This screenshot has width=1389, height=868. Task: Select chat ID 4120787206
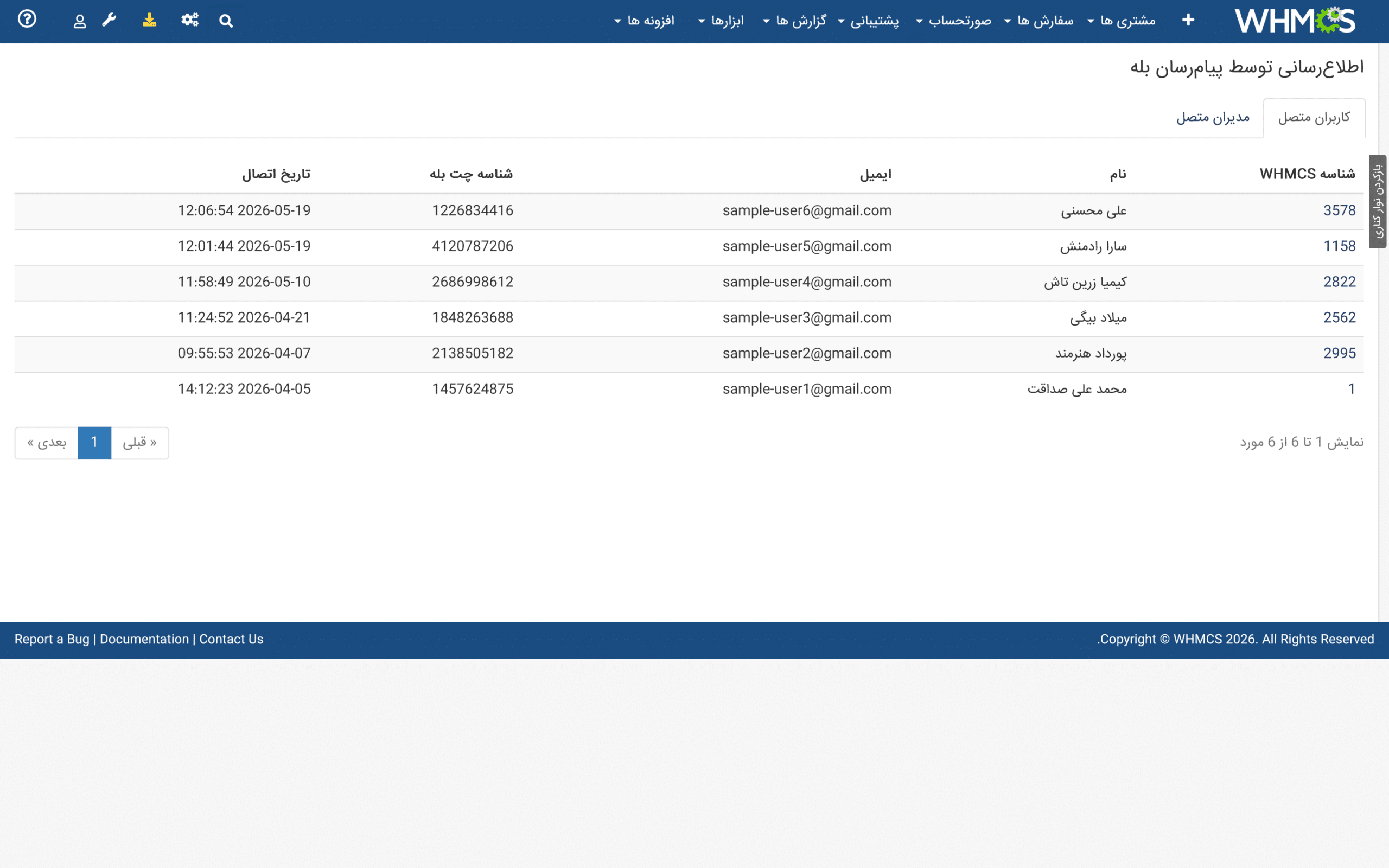(x=473, y=246)
